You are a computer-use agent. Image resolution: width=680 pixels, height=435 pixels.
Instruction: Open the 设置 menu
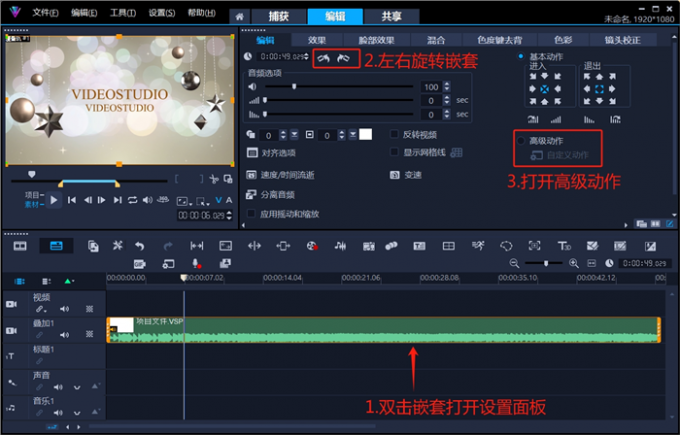click(x=162, y=13)
